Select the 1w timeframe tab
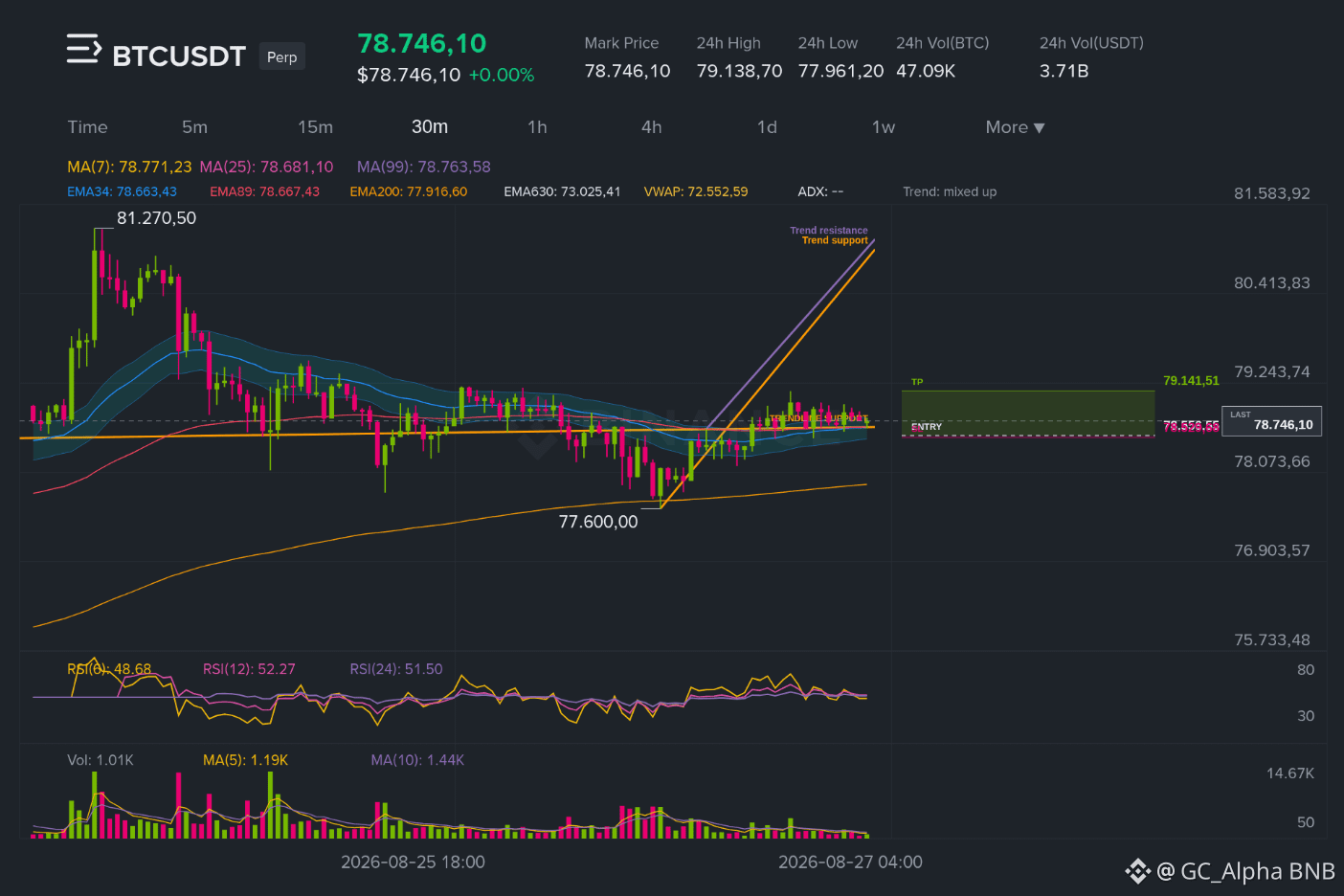 tap(883, 127)
